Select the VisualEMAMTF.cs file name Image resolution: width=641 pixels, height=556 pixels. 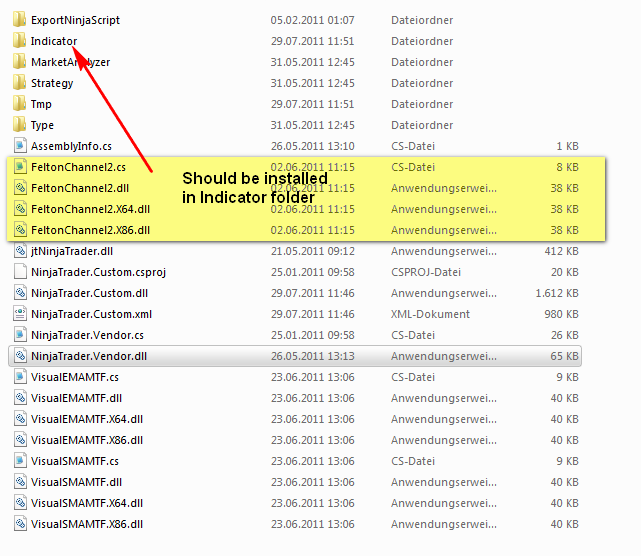click(x=75, y=377)
